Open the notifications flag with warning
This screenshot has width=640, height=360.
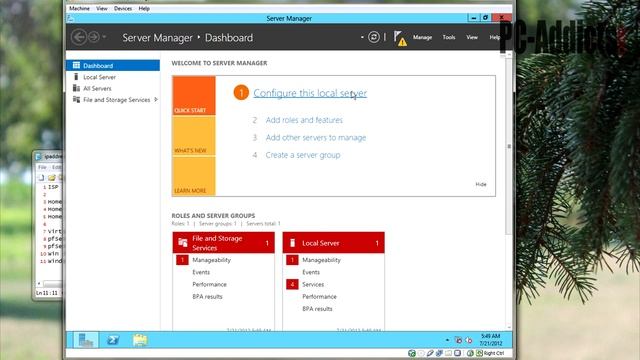point(400,38)
